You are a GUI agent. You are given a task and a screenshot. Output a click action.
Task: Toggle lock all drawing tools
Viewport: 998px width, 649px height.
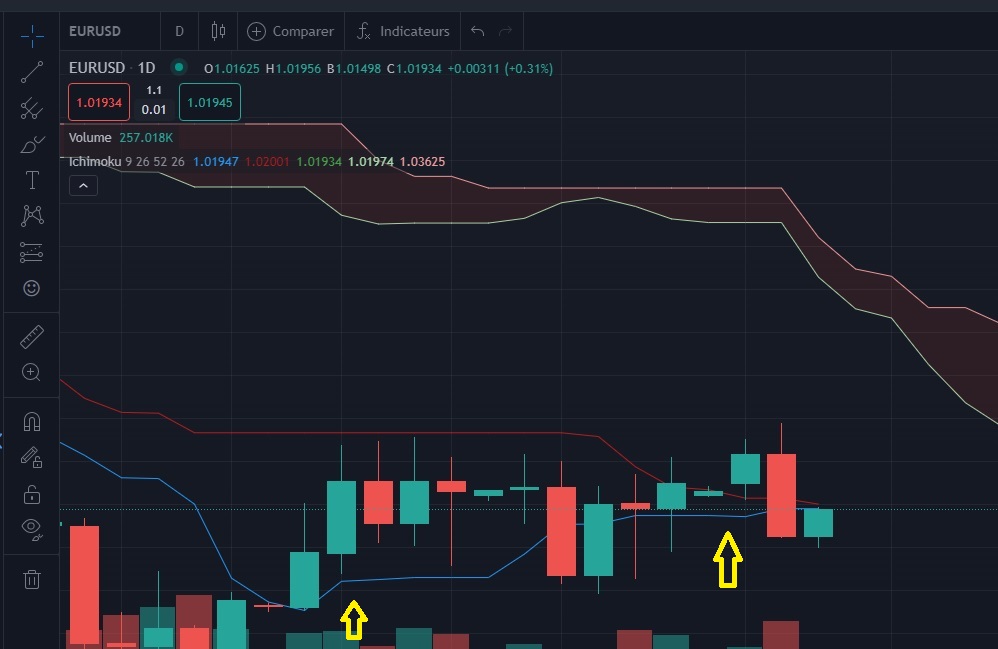click(x=31, y=494)
